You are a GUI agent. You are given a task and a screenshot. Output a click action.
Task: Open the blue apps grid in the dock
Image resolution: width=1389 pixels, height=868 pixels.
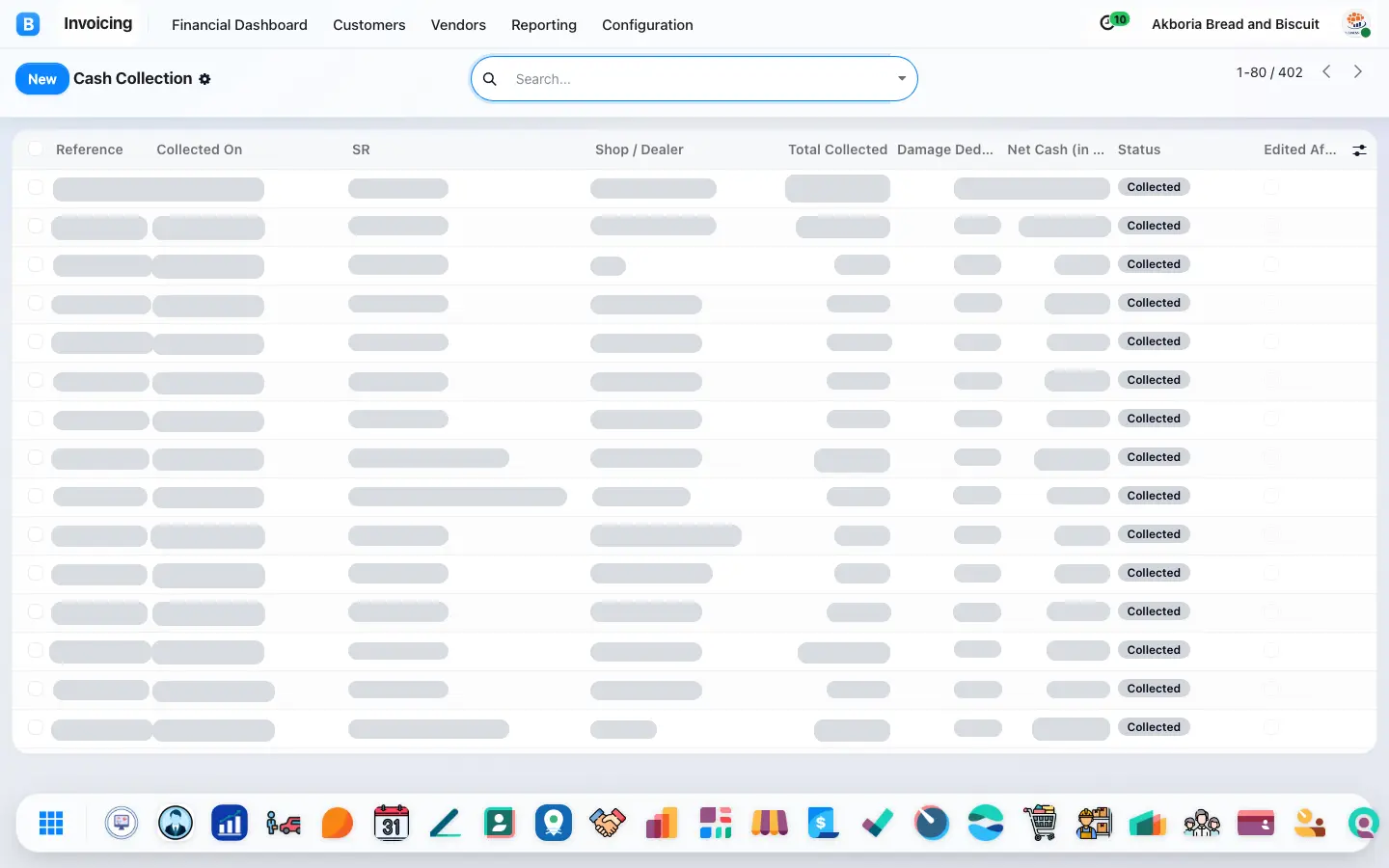[x=51, y=823]
